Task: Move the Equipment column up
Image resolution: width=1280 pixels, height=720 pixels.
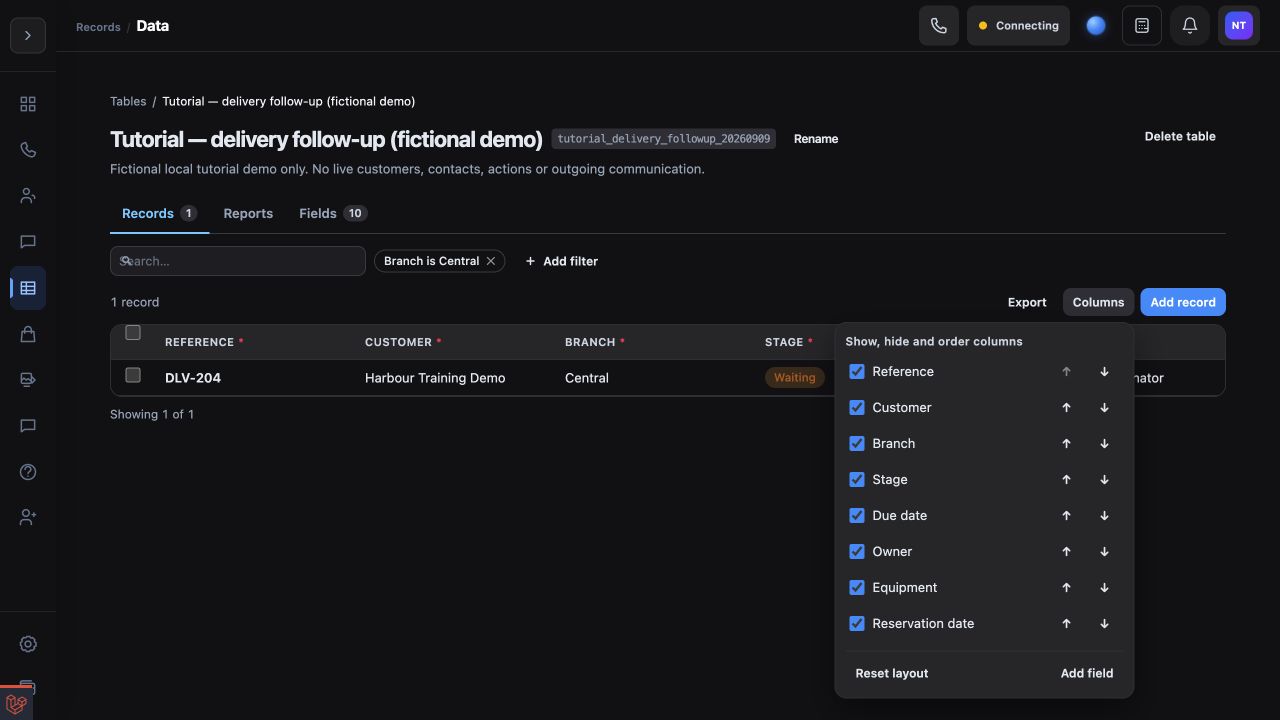Action: tap(1066, 587)
